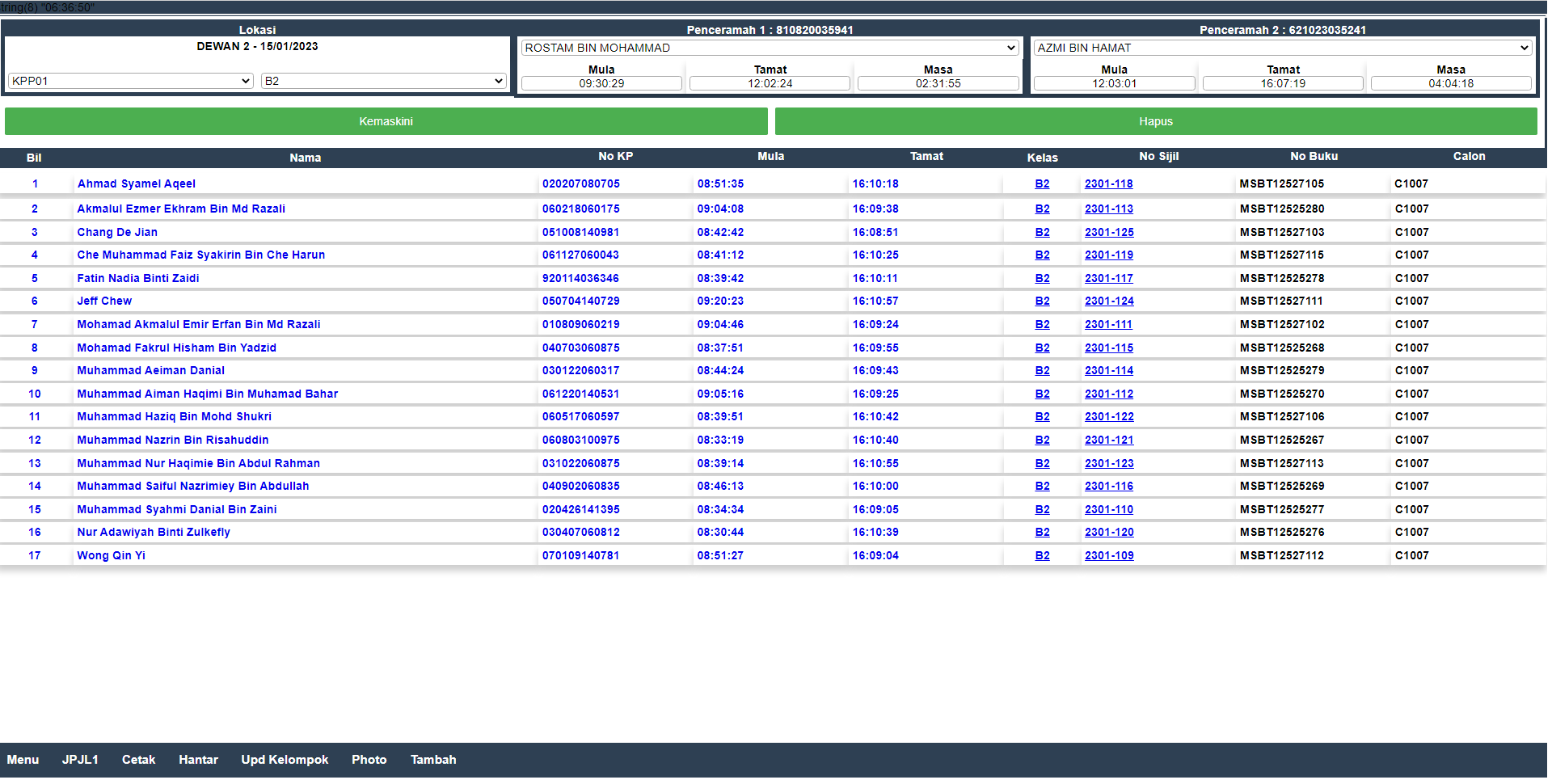Click Tambah in the bottom bar

coord(433,760)
